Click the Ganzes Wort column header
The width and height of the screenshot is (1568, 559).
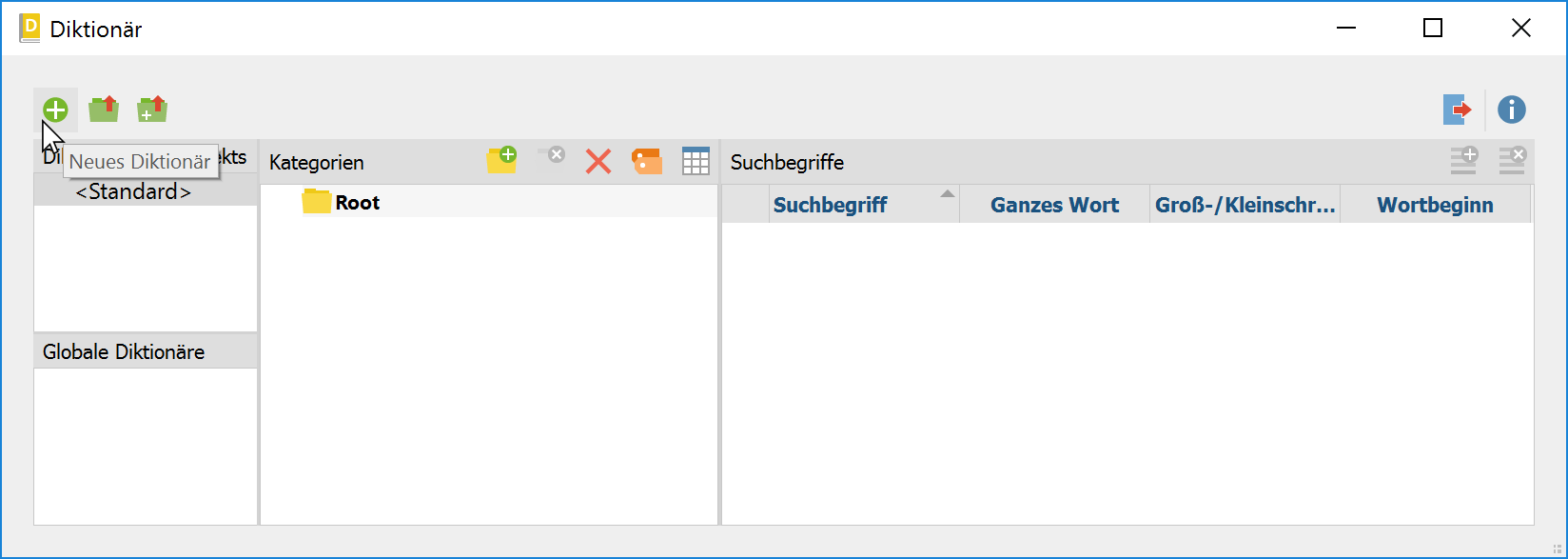pyautogui.click(x=1054, y=205)
